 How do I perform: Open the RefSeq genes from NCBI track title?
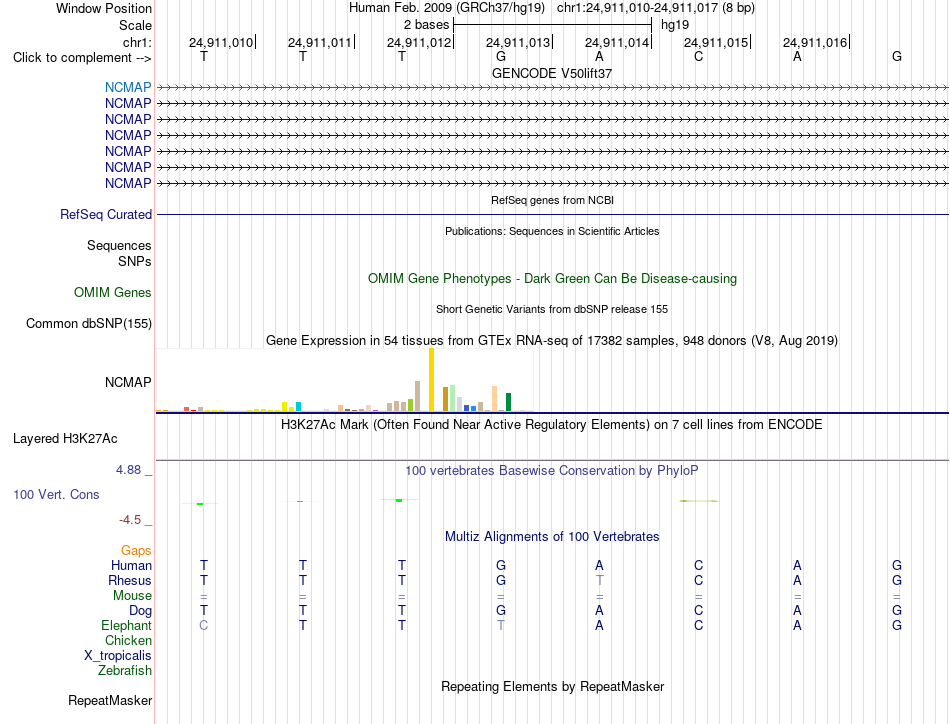click(552, 200)
